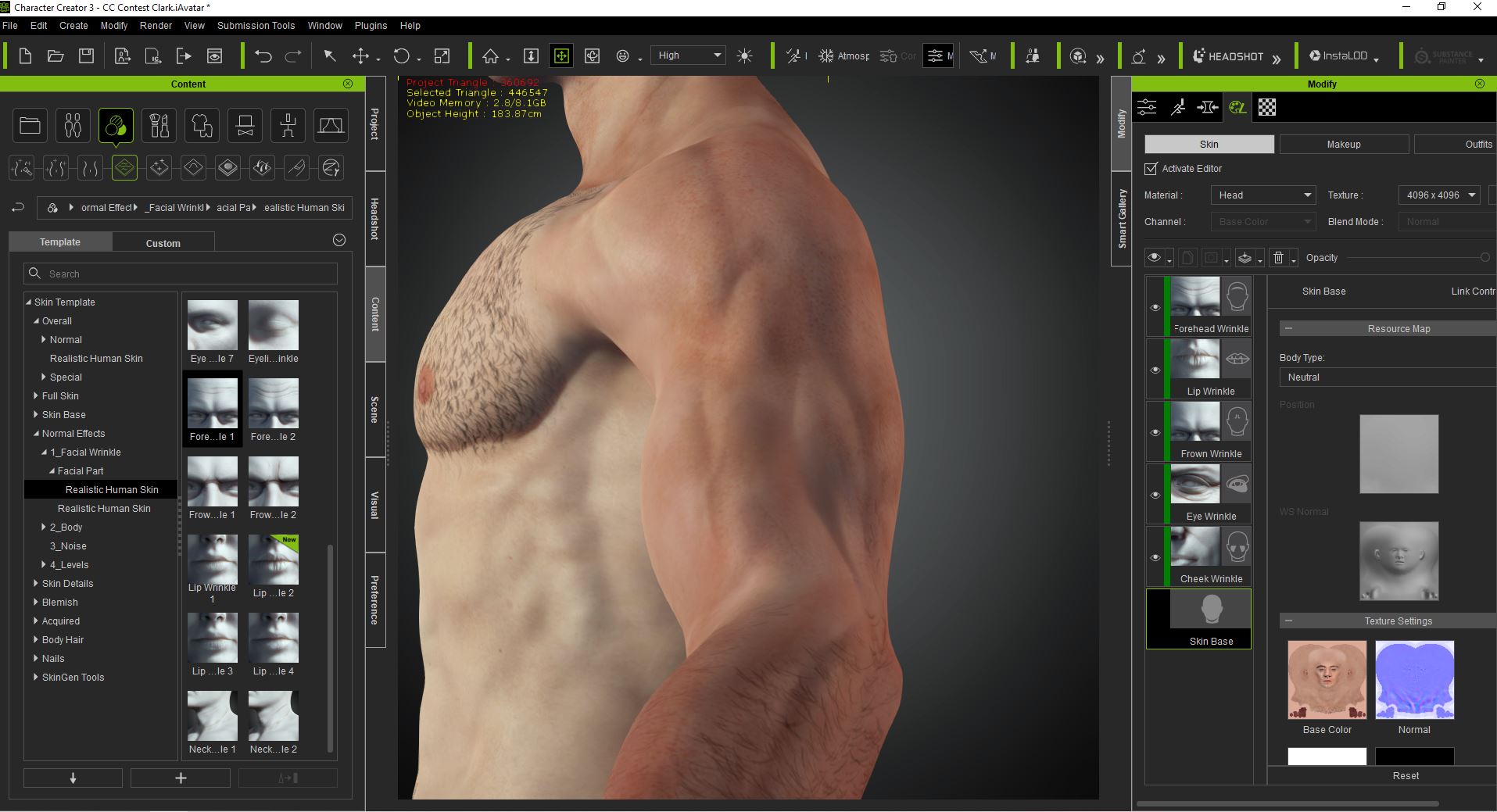The height and width of the screenshot is (812, 1497).
Task: Open the Atmosphere tool
Action: tap(843, 55)
